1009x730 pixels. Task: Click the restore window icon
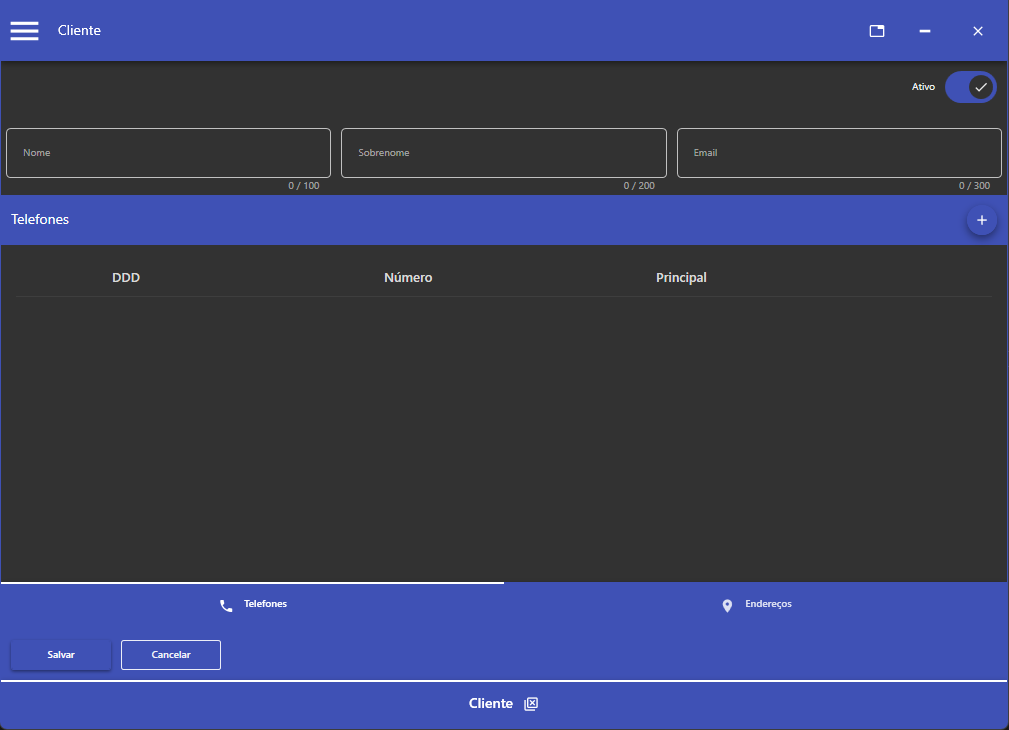click(x=876, y=31)
